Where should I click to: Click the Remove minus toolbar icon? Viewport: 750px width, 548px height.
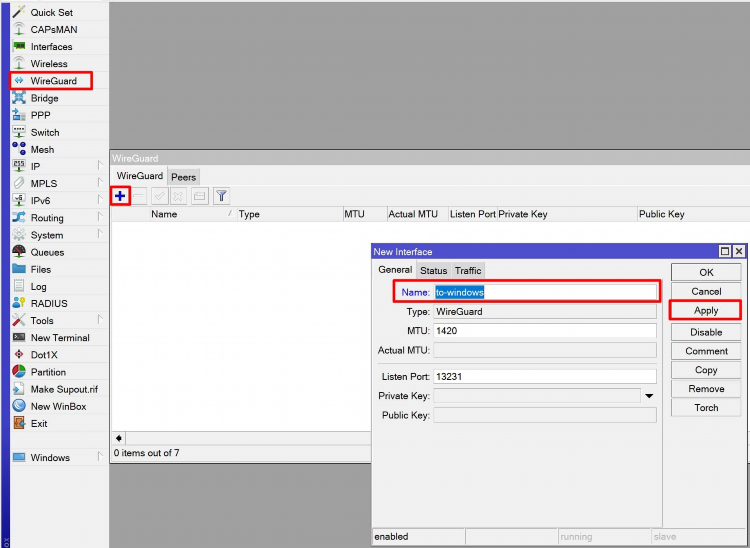click(x=139, y=196)
